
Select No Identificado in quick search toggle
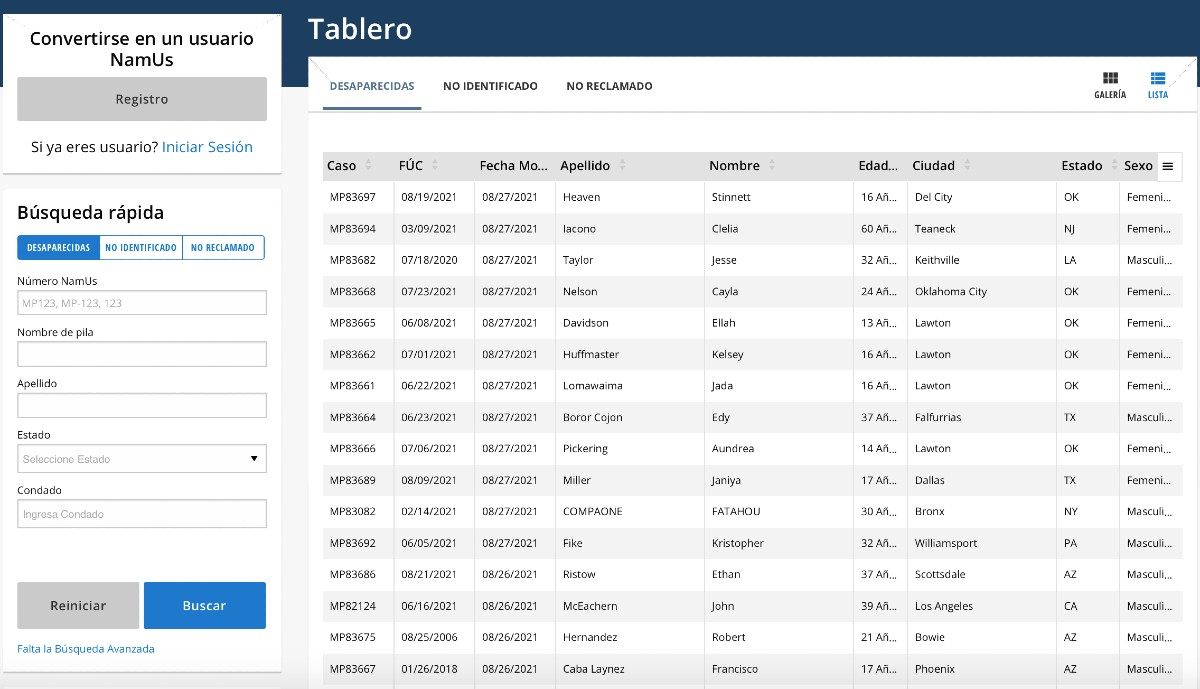point(141,248)
